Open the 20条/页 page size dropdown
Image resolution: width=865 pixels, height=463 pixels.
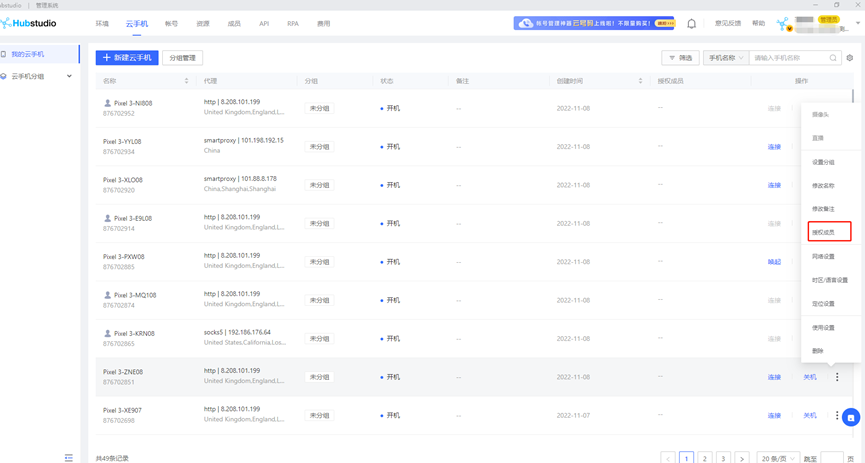[777, 458]
